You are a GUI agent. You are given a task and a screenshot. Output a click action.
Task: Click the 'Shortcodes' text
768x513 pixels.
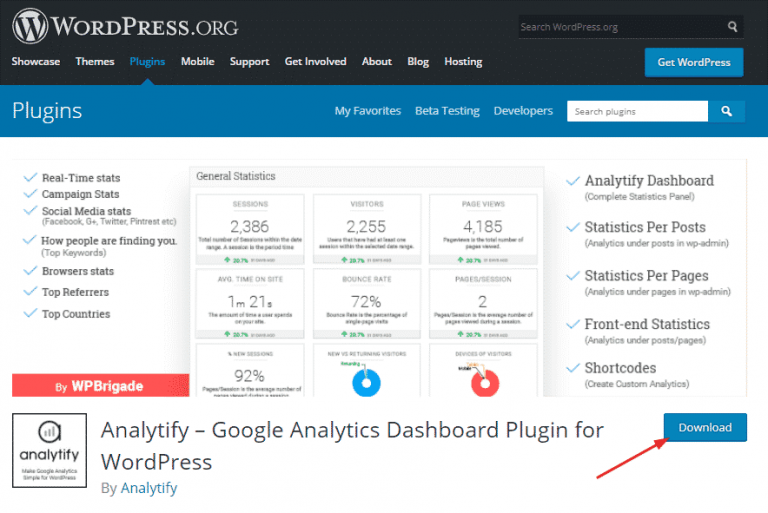(x=620, y=367)
